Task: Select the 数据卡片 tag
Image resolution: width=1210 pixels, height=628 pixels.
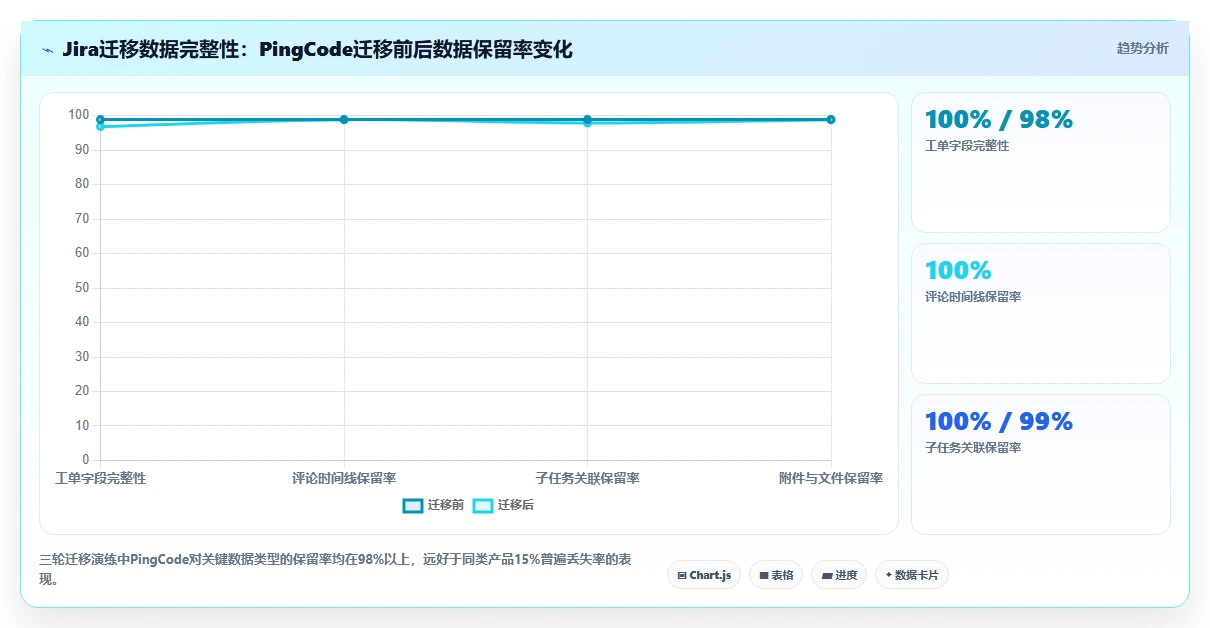Action: pos(912,575)
